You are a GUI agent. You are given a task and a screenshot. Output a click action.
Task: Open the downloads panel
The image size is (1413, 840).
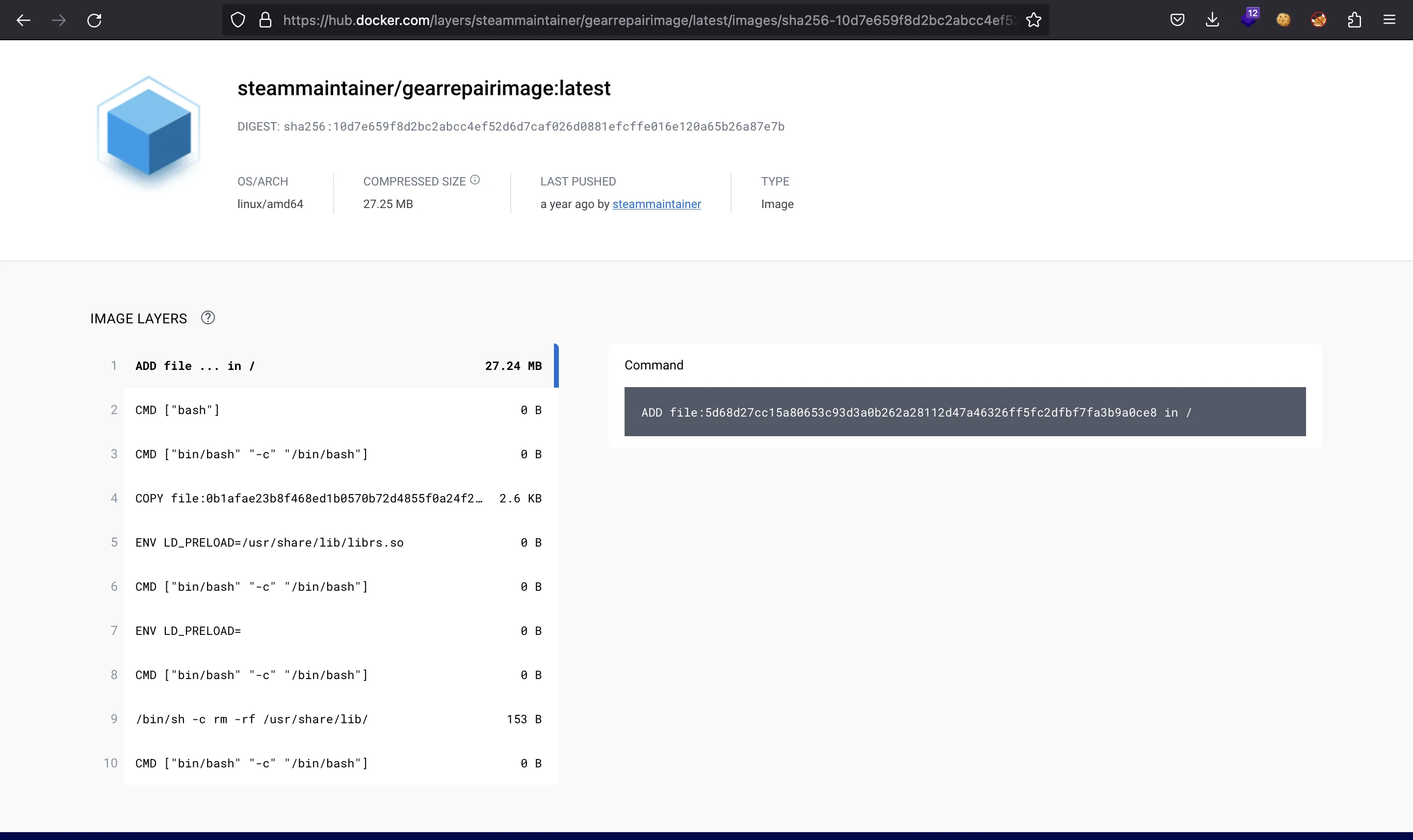coord(1212,21)
